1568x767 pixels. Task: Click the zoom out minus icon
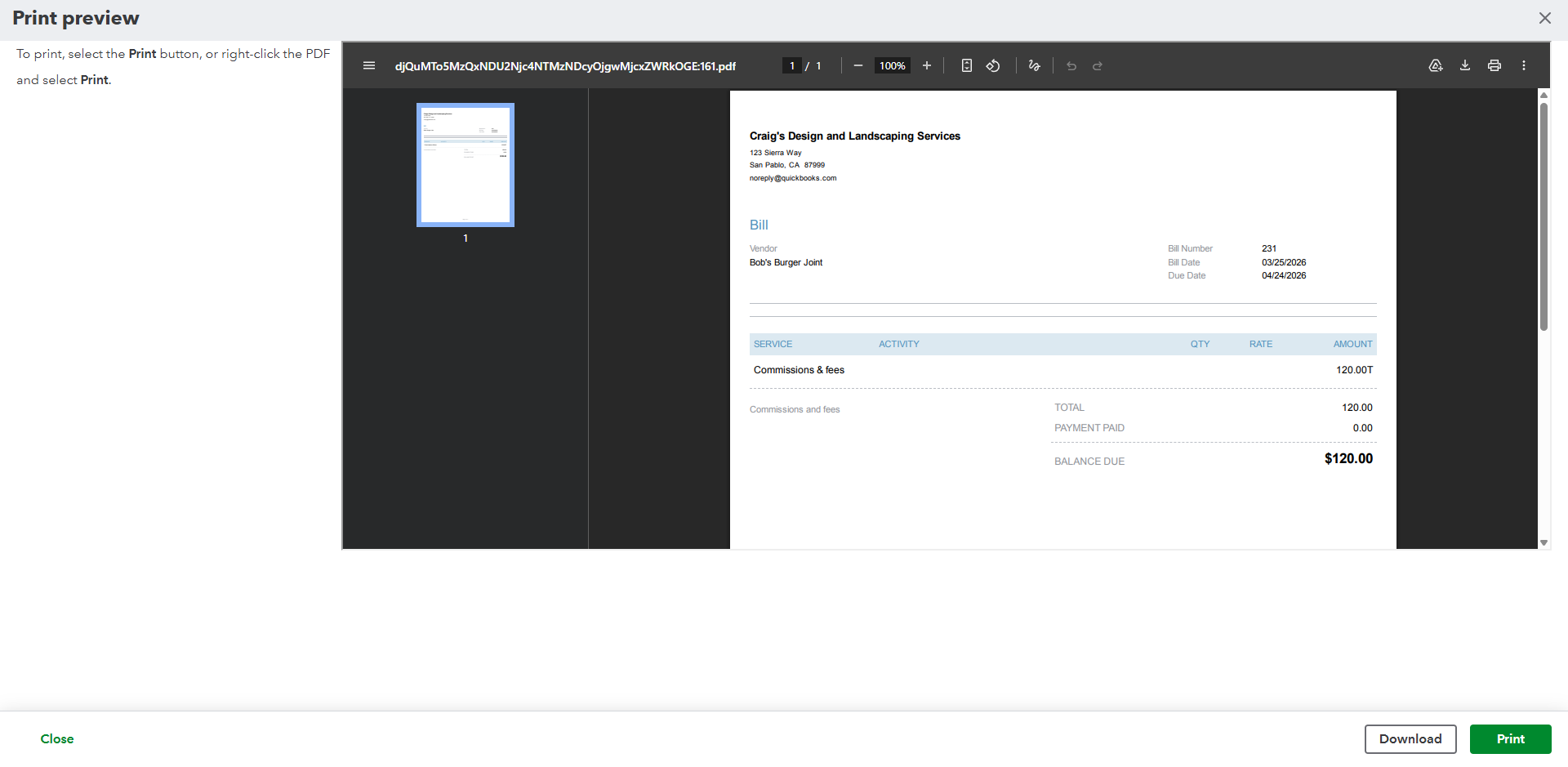pos(857,65)
